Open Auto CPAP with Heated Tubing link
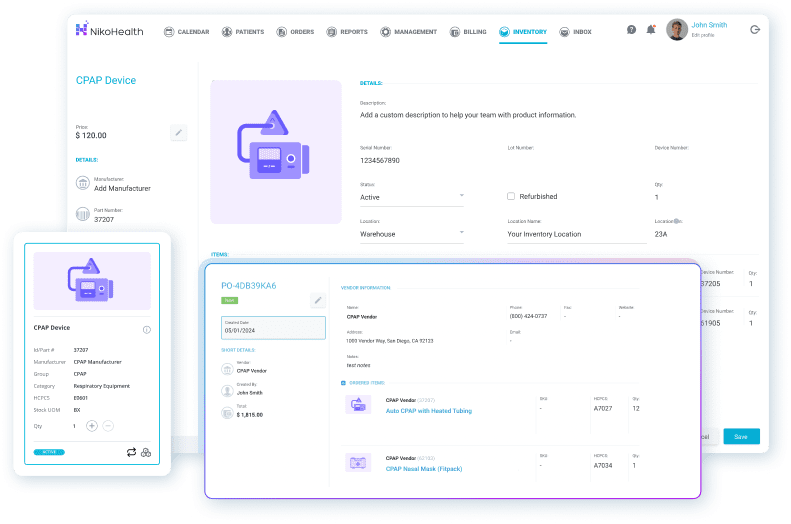The width and height of the screenshot is (791, 524). click(429, 411)
